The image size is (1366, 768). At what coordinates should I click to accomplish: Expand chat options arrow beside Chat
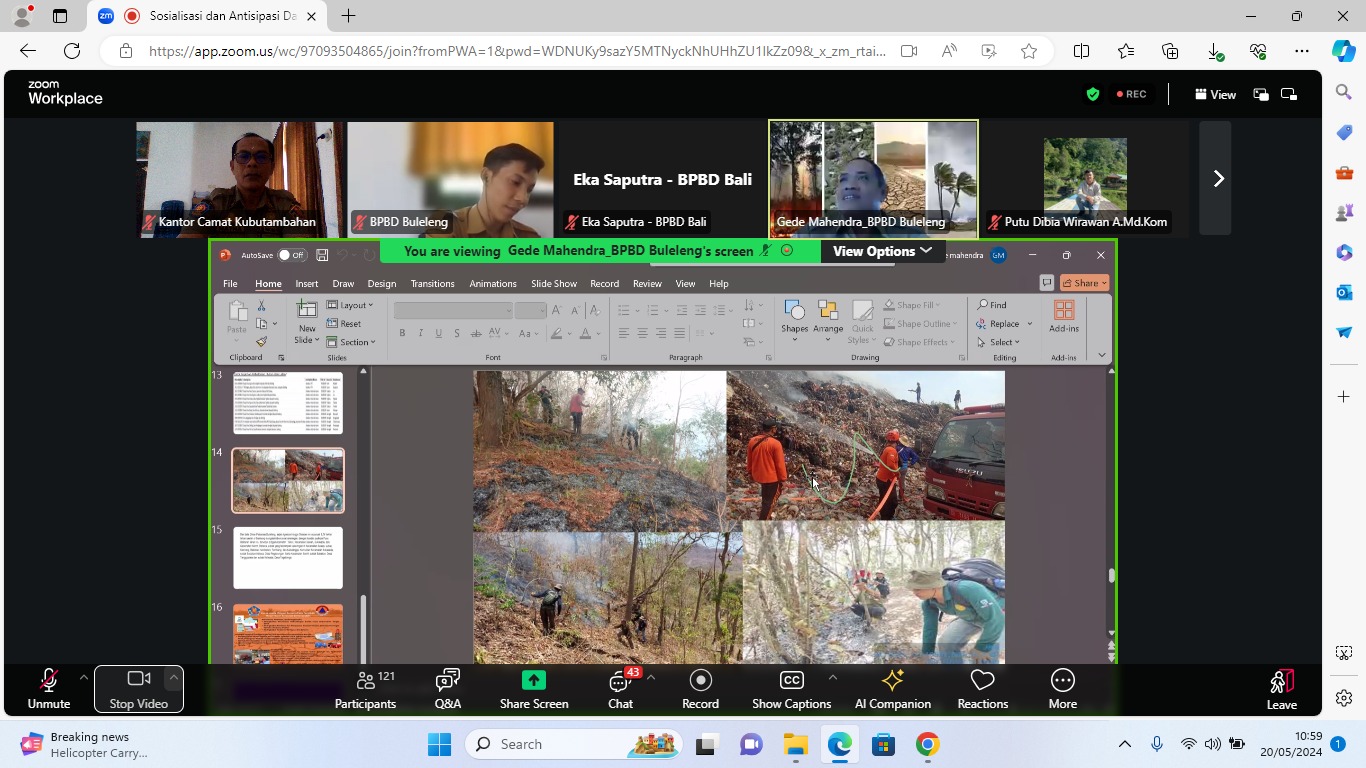tap(651, 677)
